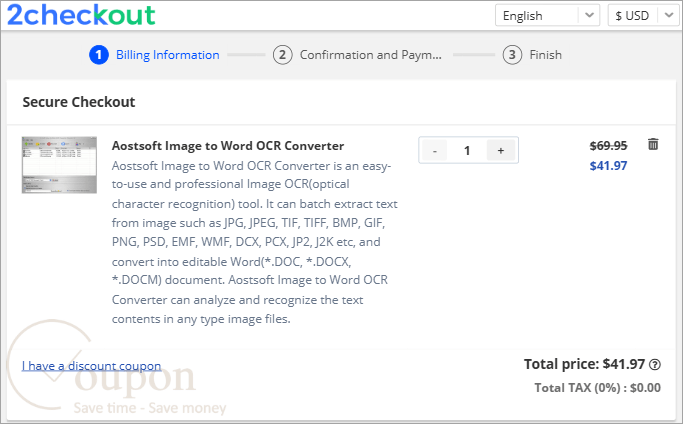Decrease quantity with the minus button

[x=434, y=150]
